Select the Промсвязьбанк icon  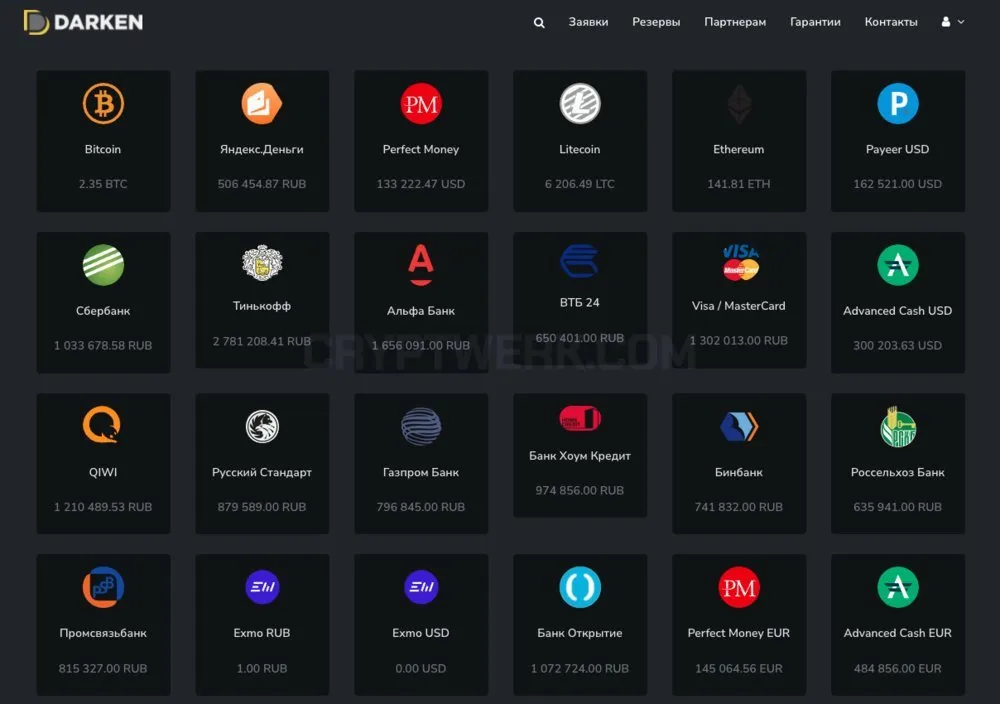(103, 587)
